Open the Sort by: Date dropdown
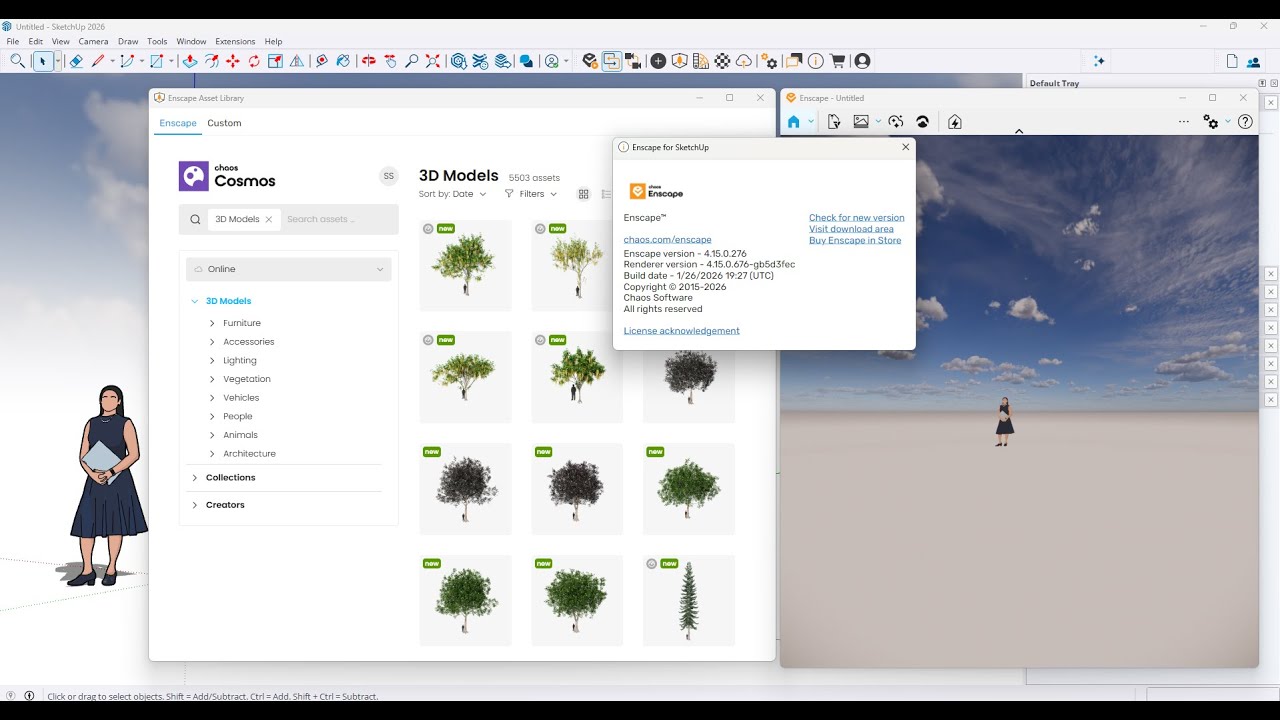This screenshot has height=720, width=1280. pyautogui.click(x=452, y=194)
